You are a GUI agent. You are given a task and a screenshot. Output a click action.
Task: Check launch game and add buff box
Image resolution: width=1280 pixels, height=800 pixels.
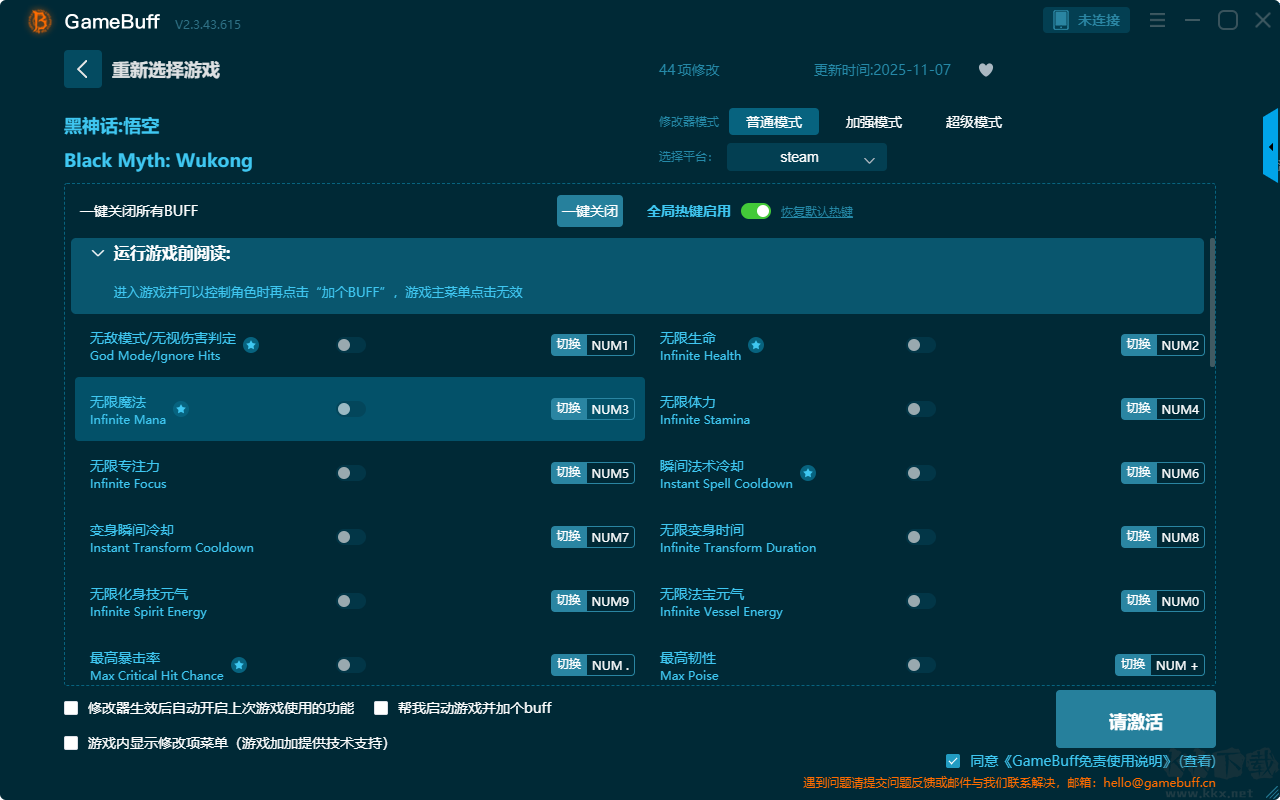coord(381,708)
